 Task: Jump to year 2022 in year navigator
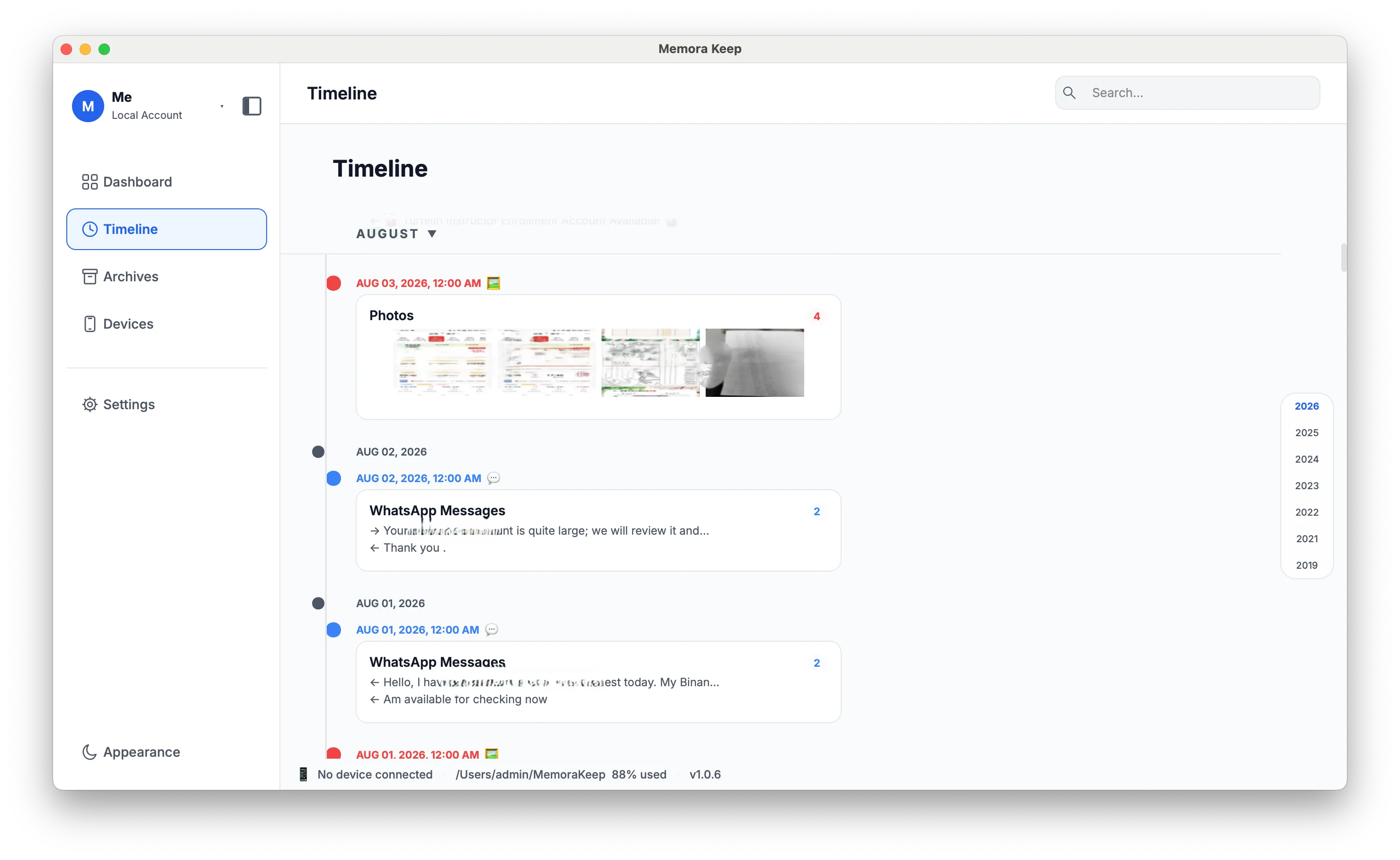(x=1307, y=512)
